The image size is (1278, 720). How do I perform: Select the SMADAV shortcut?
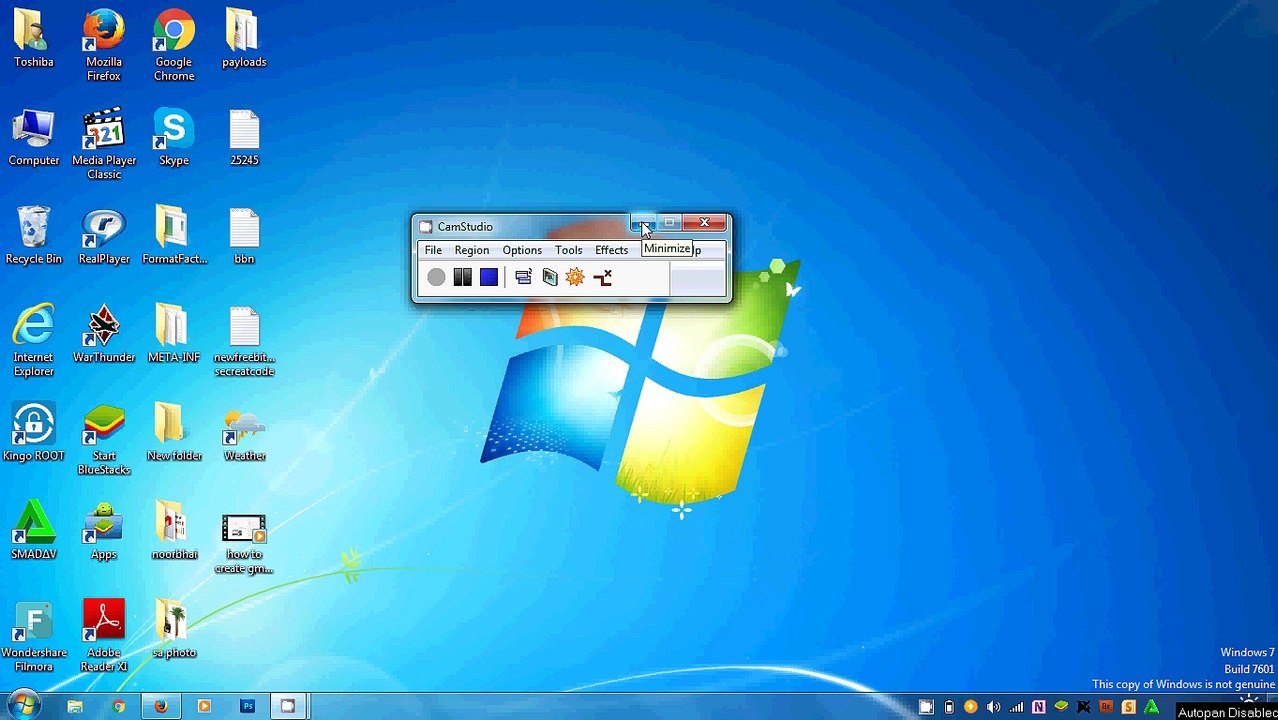pyautogui.click(x=34, y=531)
